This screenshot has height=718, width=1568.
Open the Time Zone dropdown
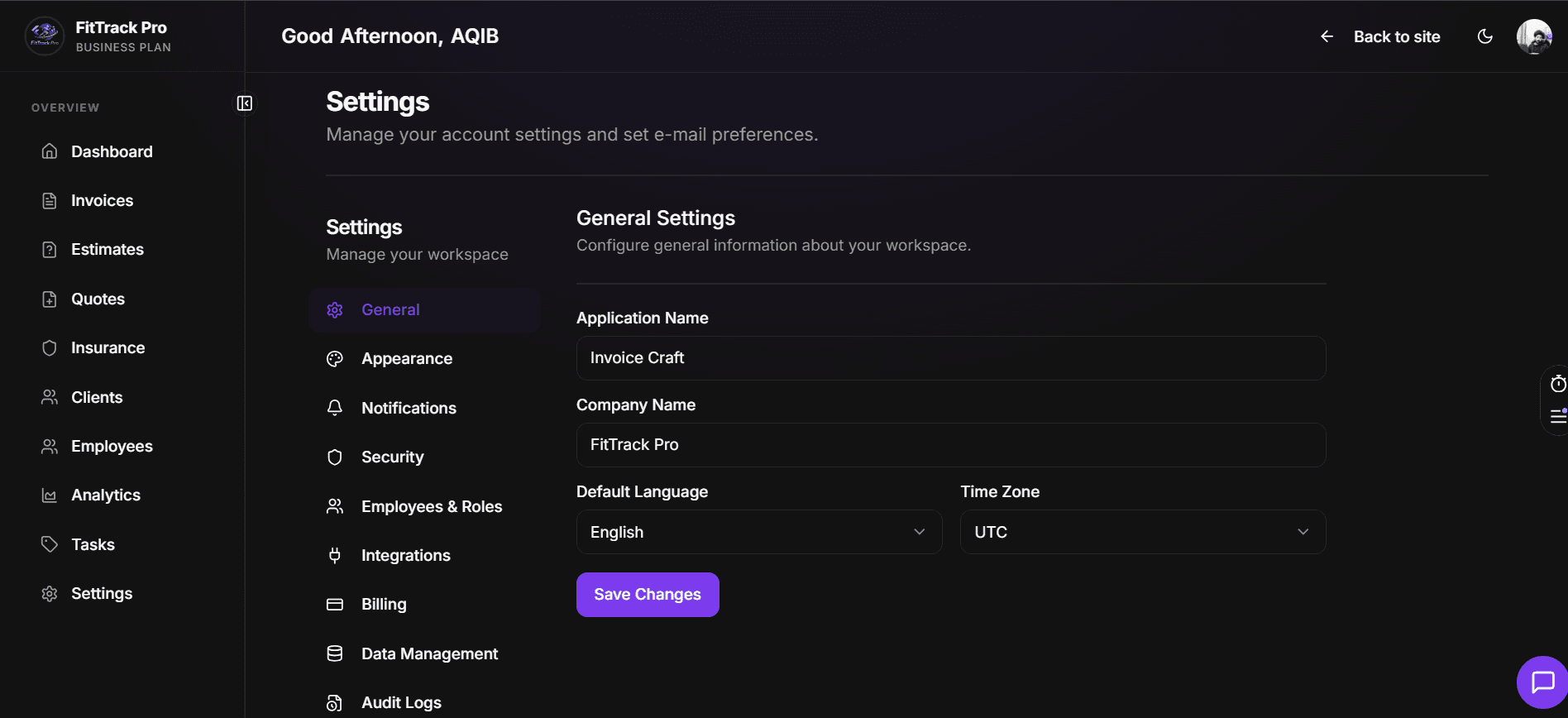(x=1143, y=532)
